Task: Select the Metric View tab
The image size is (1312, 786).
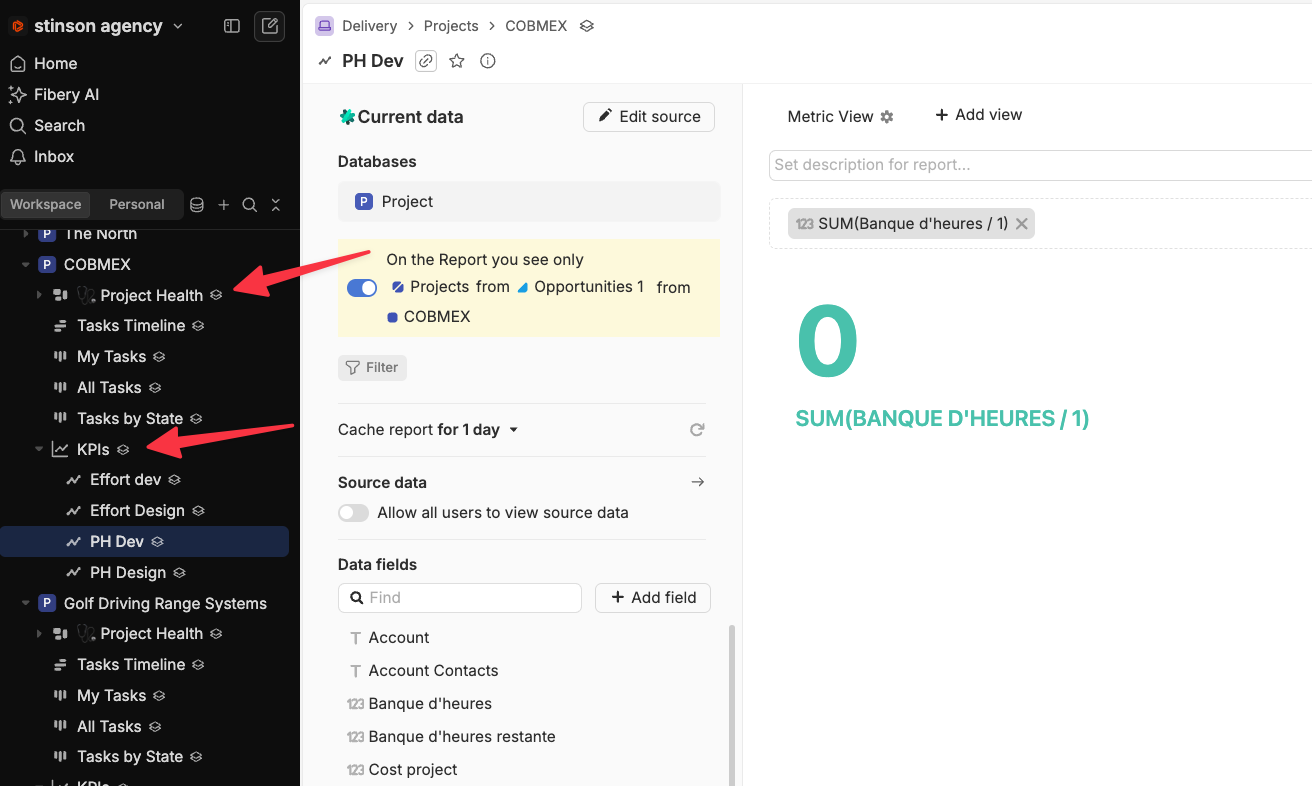Action: tap(830, 117)
